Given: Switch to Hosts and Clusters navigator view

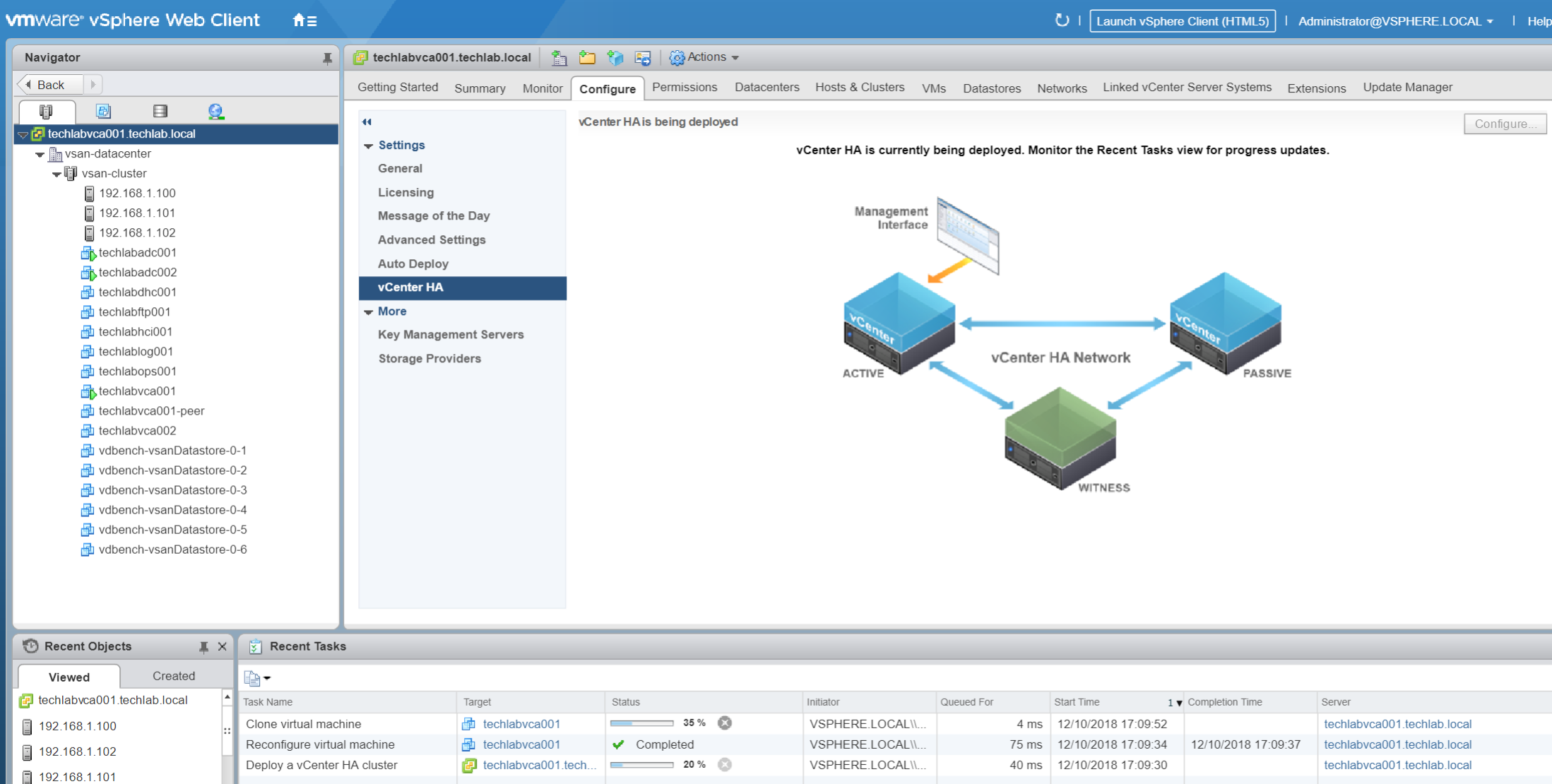Looking at the screenshot, I should click(x=46, y=111).
